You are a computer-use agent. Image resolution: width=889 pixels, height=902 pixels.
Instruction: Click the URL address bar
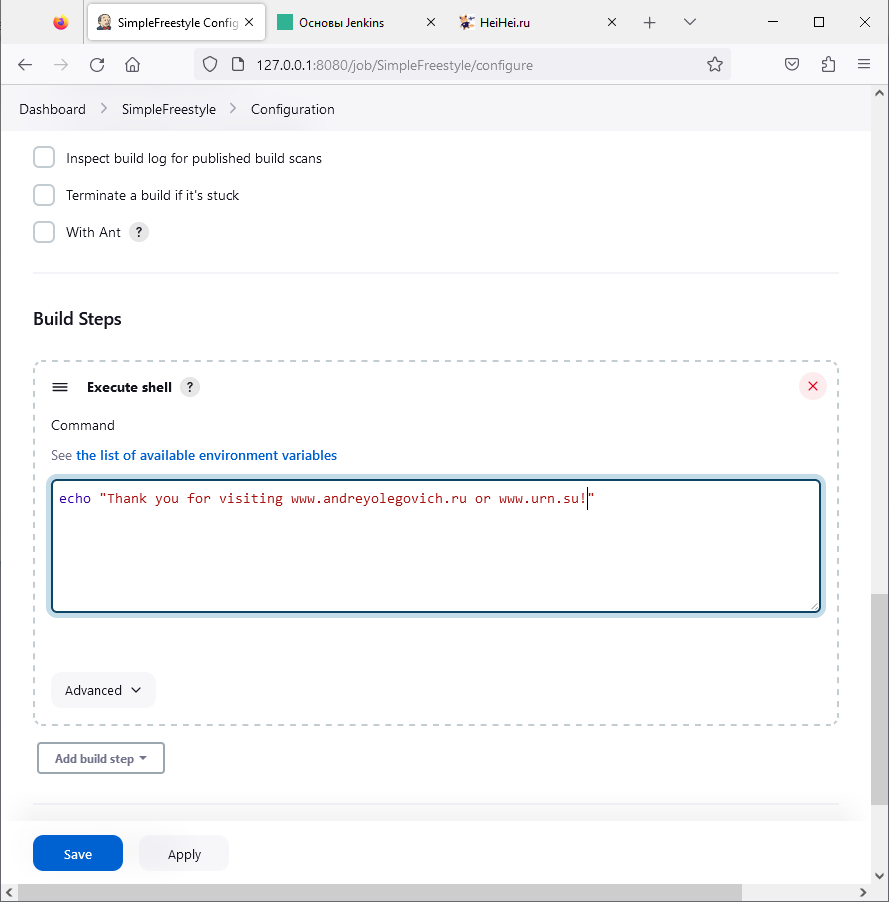pyautogui.click(x=463, y=65)
